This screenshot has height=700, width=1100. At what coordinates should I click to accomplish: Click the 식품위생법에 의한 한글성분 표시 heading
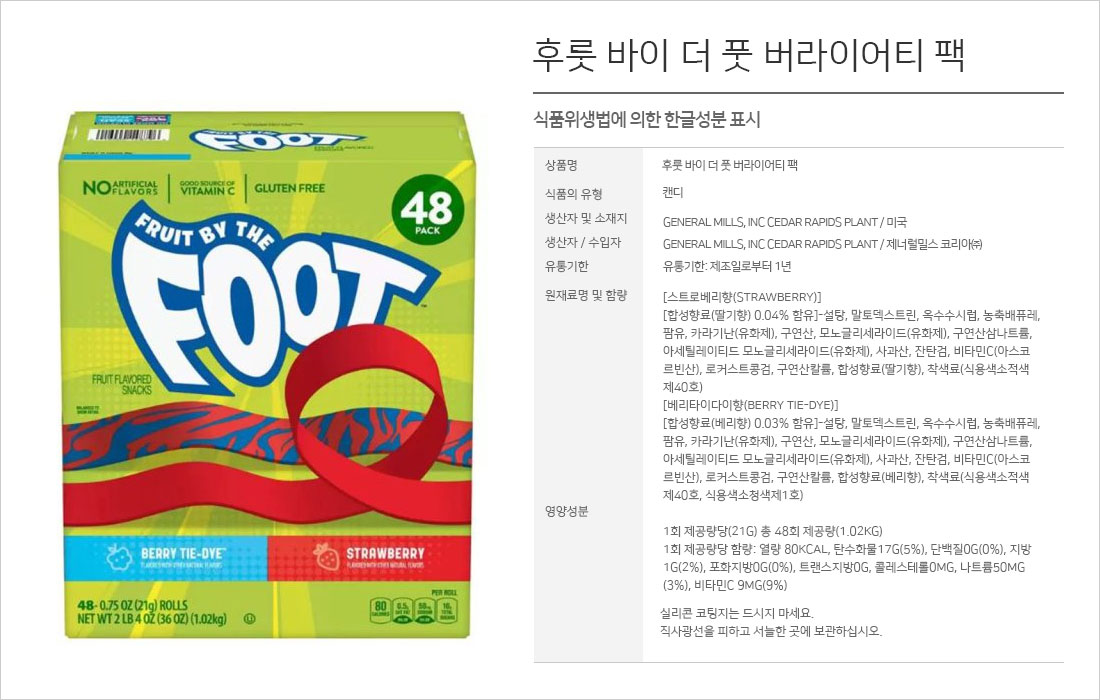(647, 119)
